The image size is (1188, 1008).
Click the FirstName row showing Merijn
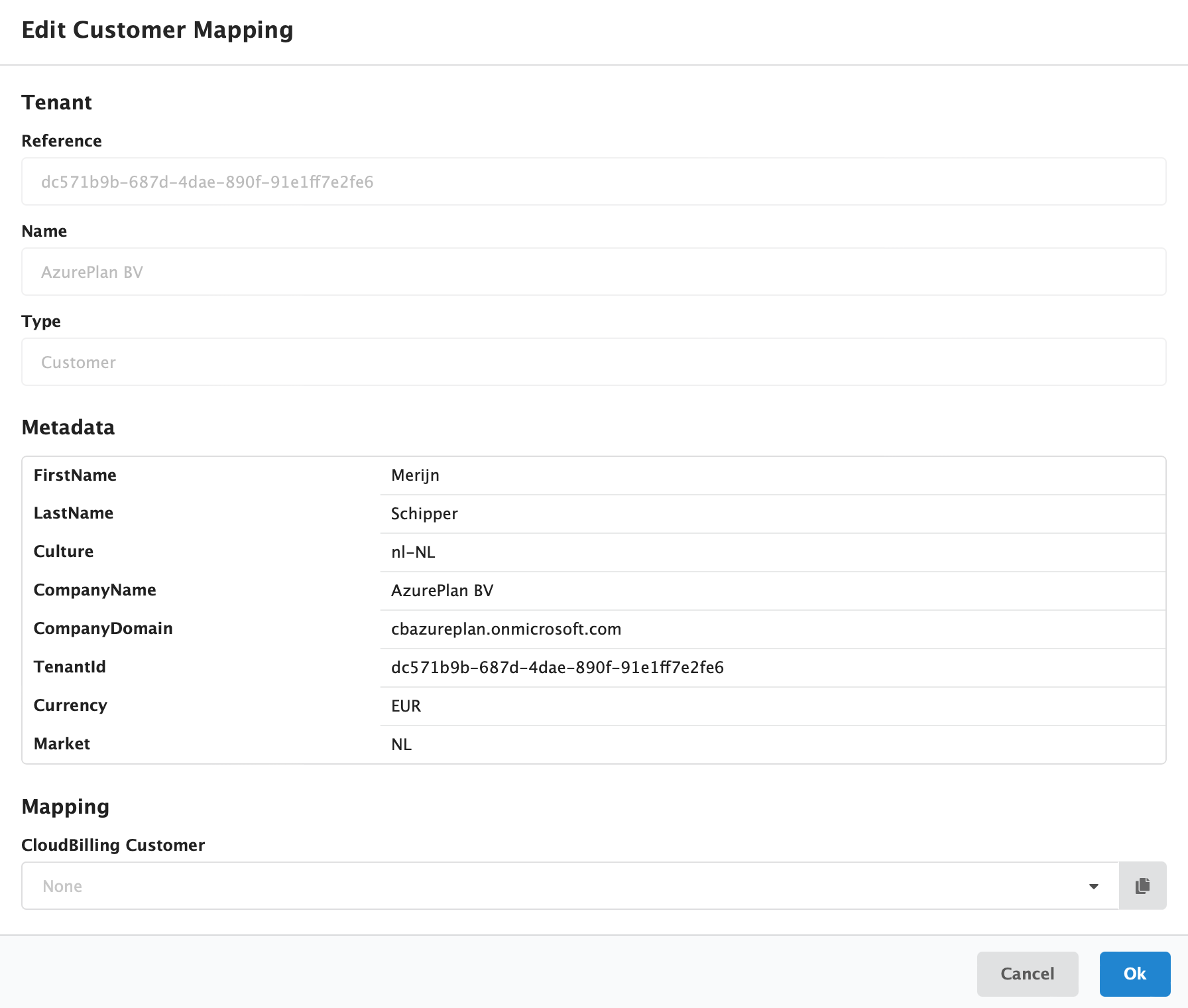pyautogui.click(x=415, y=475)
